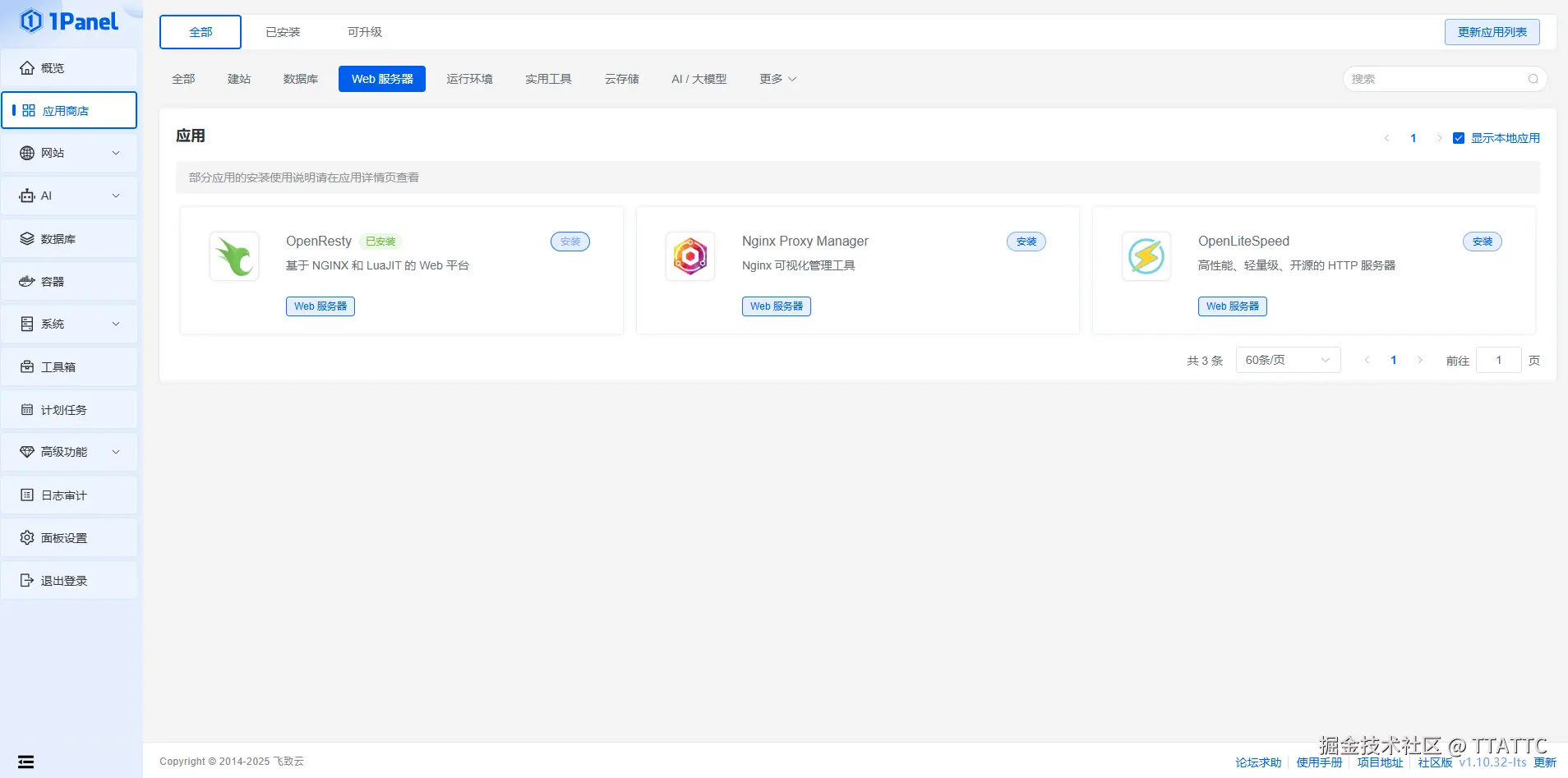Viewport: 1568px width, 778px height.
Task: Click the 已安装 badge on OpenResty
Action: coord(380,242)
